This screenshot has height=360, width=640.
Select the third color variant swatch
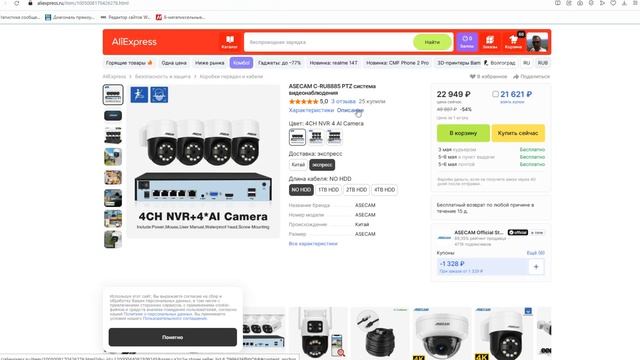tap(334, 137)
